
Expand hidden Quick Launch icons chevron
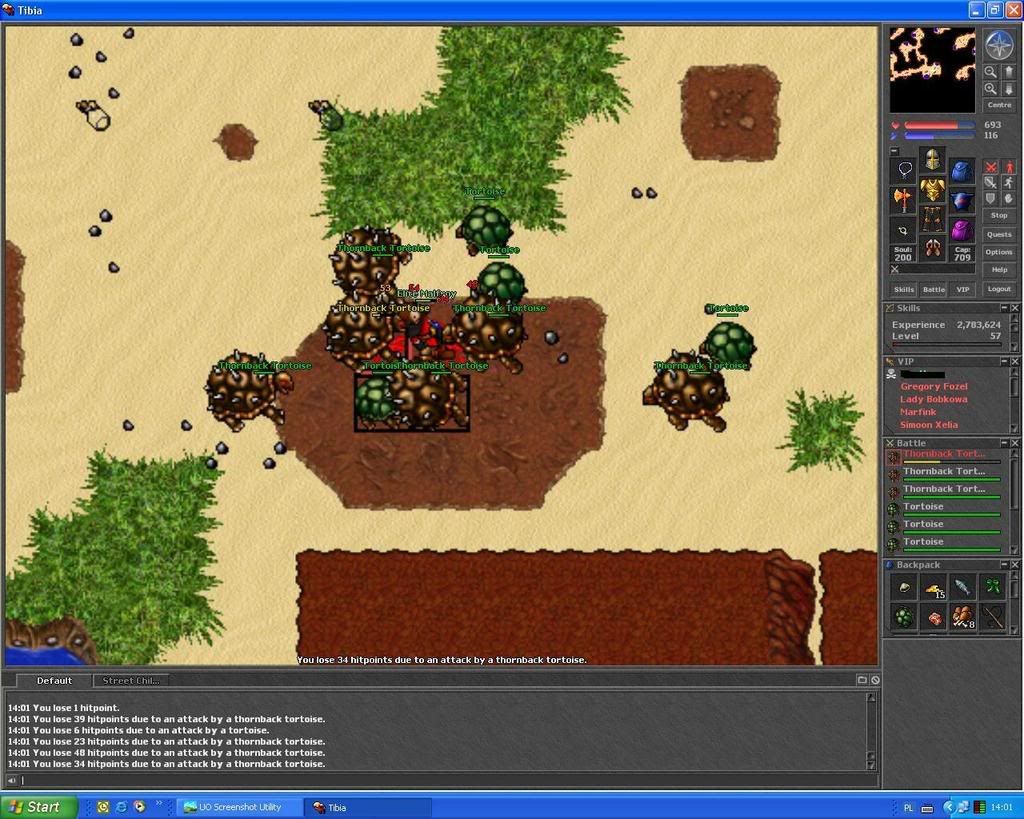[158, 803]
